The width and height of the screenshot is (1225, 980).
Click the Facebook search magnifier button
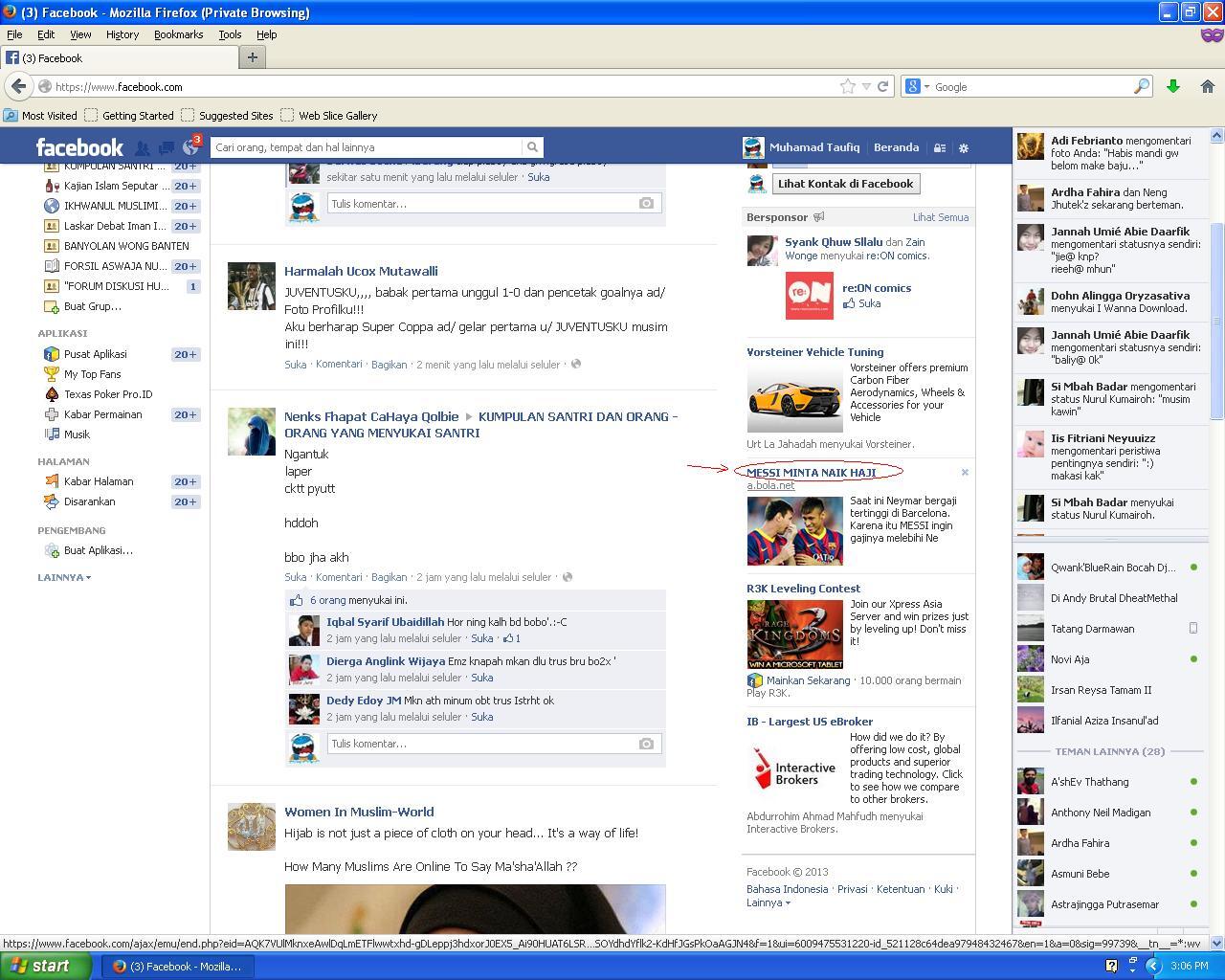coord(532,147)
